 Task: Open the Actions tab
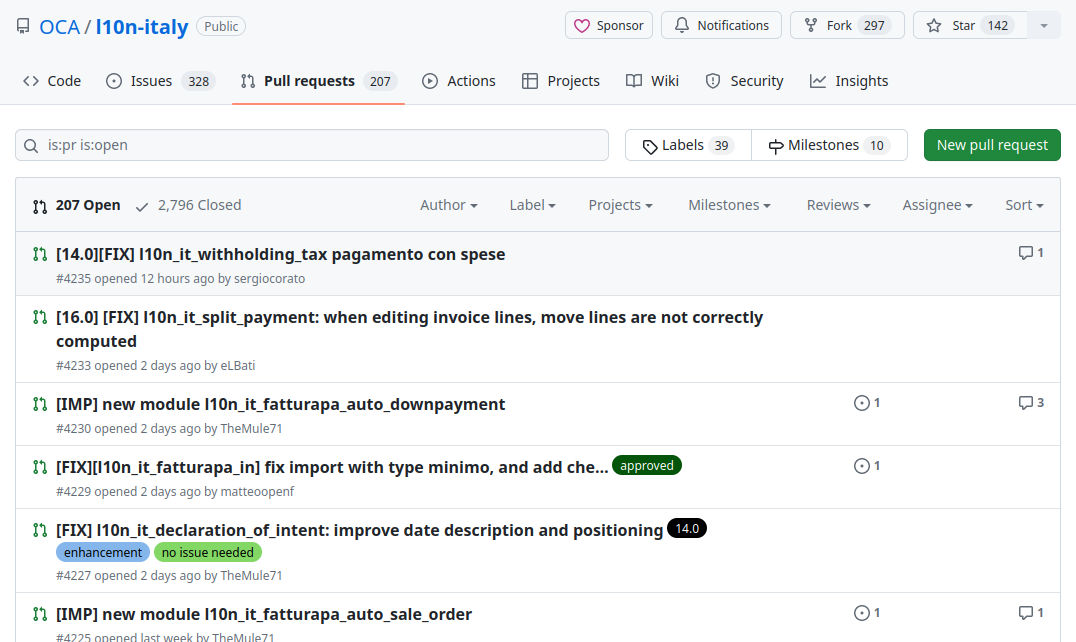(x=458, y=81)
